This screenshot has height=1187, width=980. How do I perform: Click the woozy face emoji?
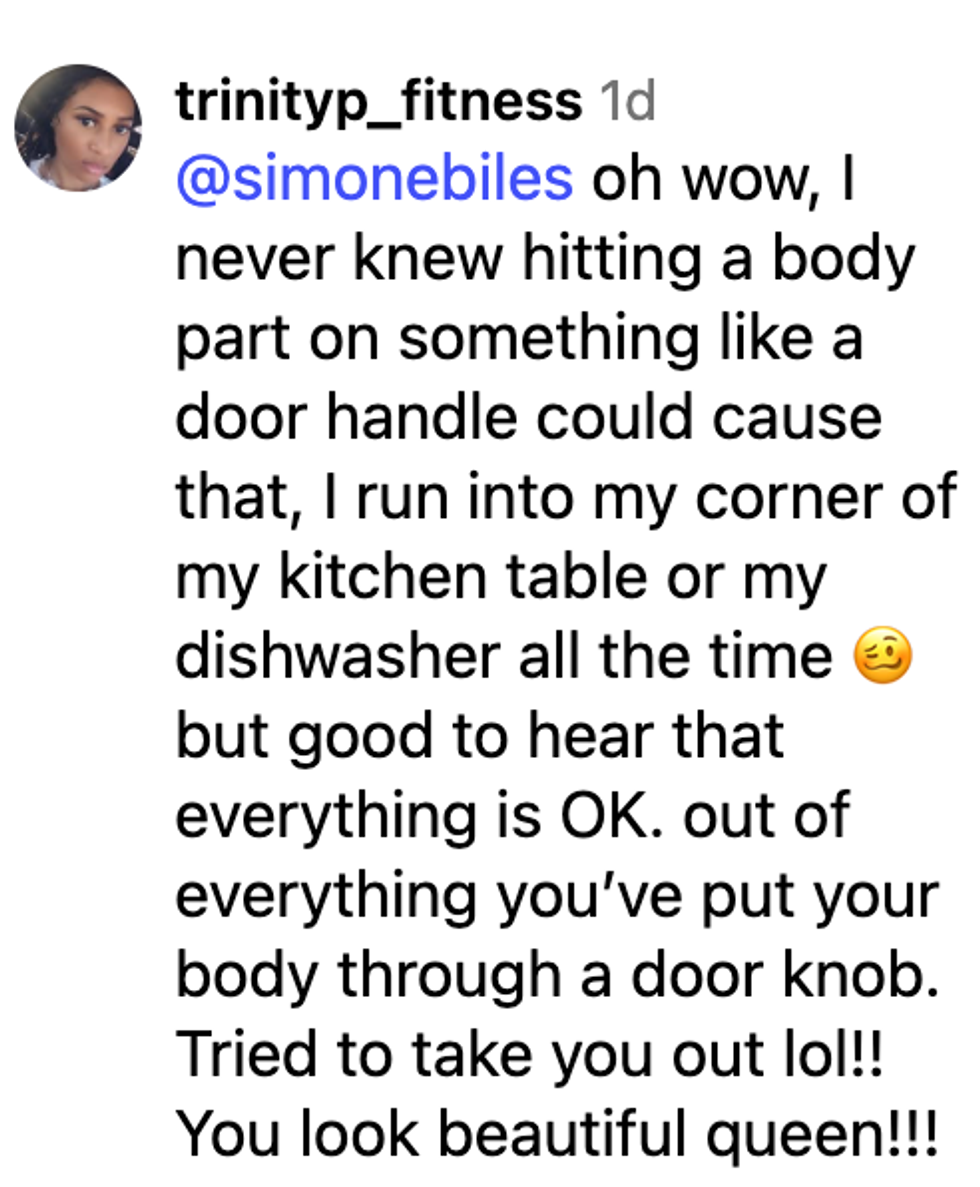[x=884, y=658]
